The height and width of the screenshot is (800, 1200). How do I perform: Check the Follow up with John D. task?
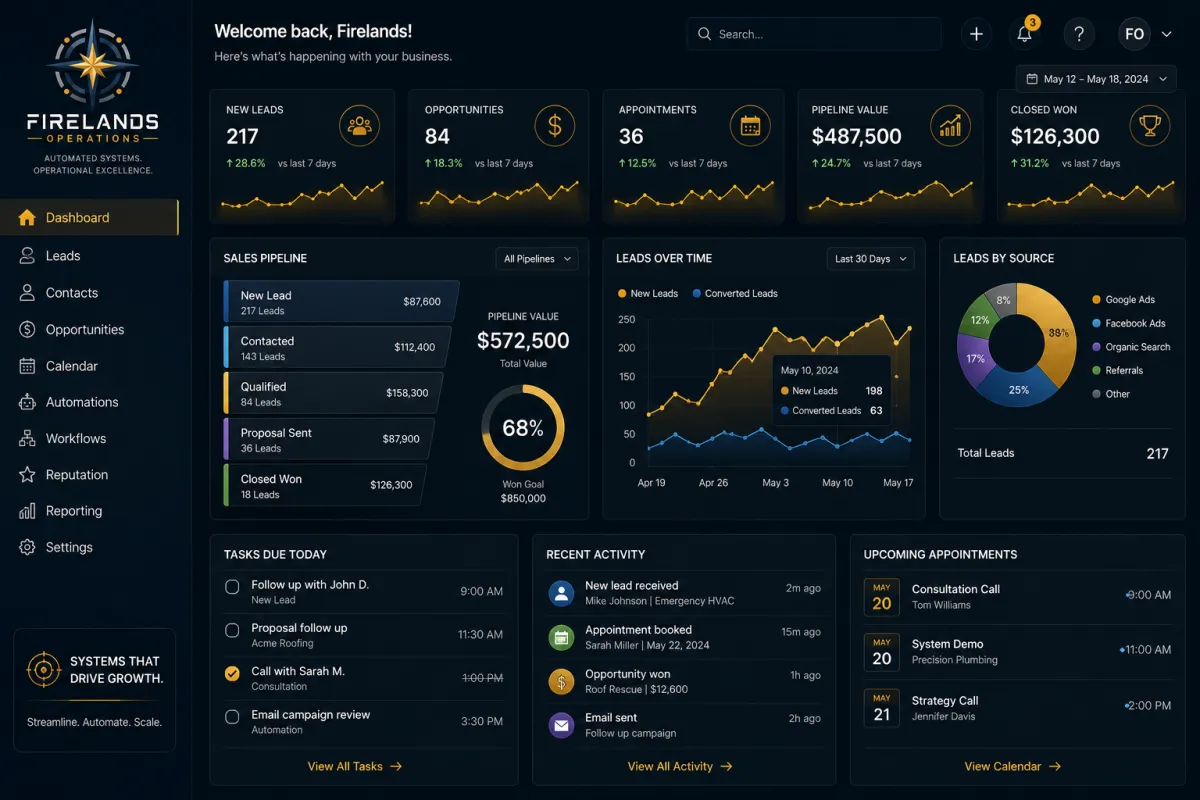(232, 587)
